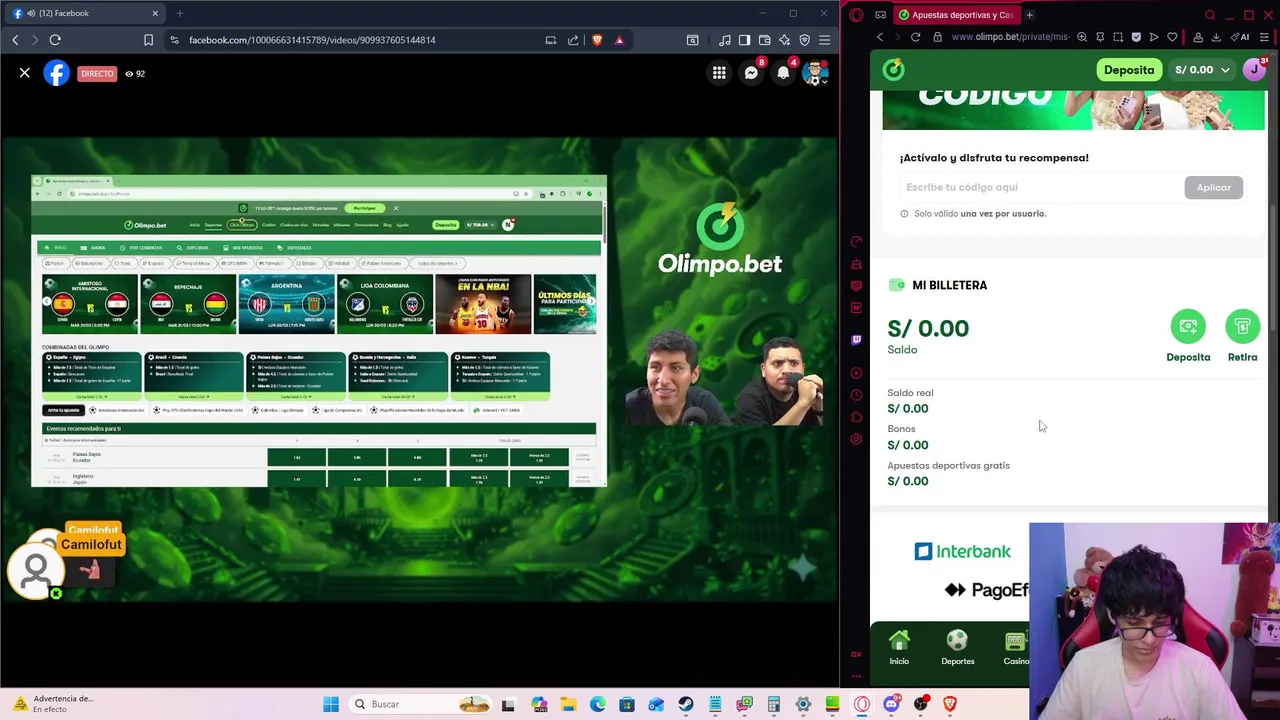Open a new tab in Brave

point(180,13)
